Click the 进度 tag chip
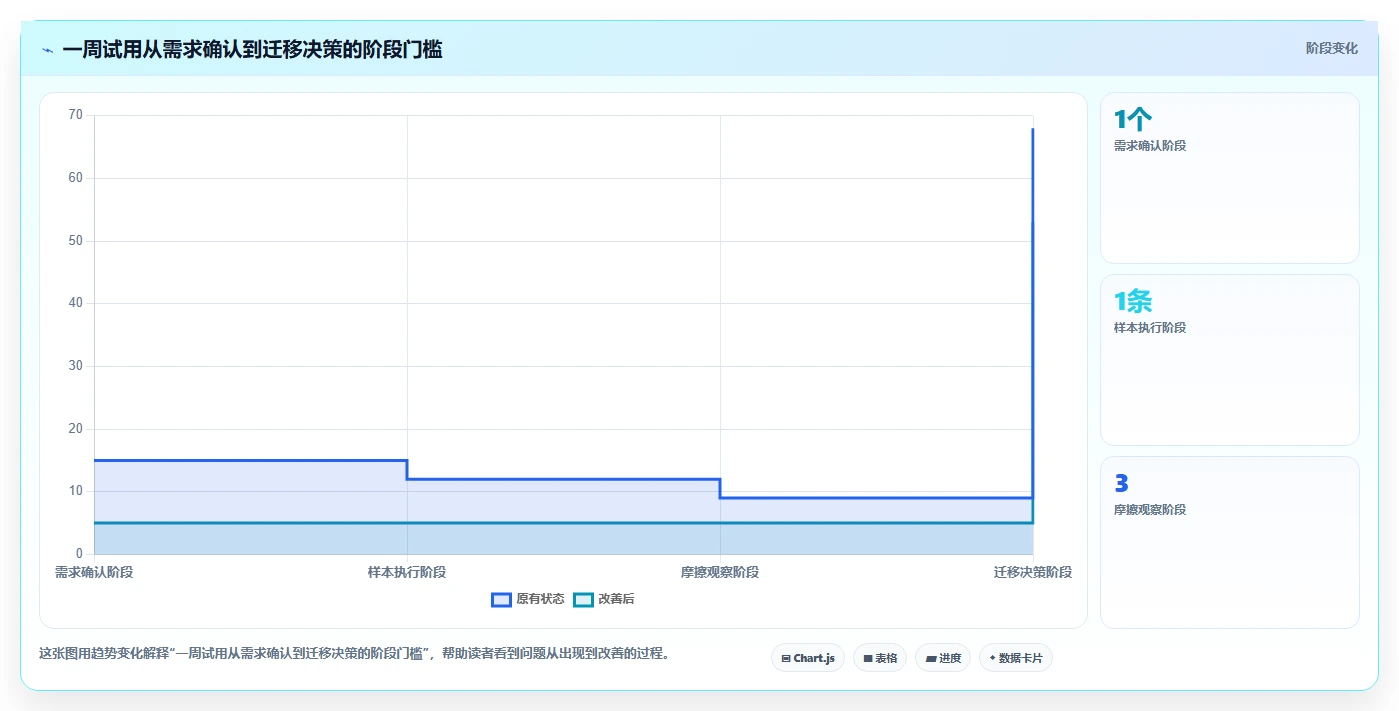The width and height of the screenshot is (1399, 711). tap(943, 658)
